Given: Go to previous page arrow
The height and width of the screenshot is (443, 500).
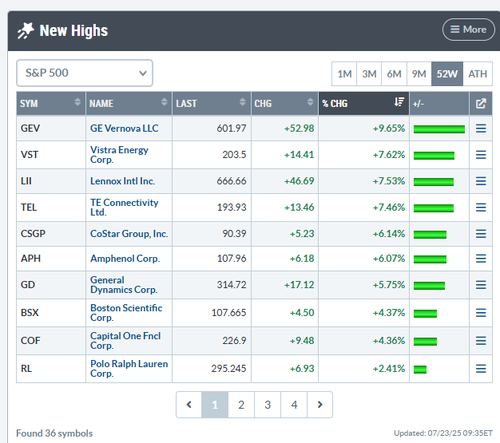Looking at the screenshot, I should tap(189, 405).
